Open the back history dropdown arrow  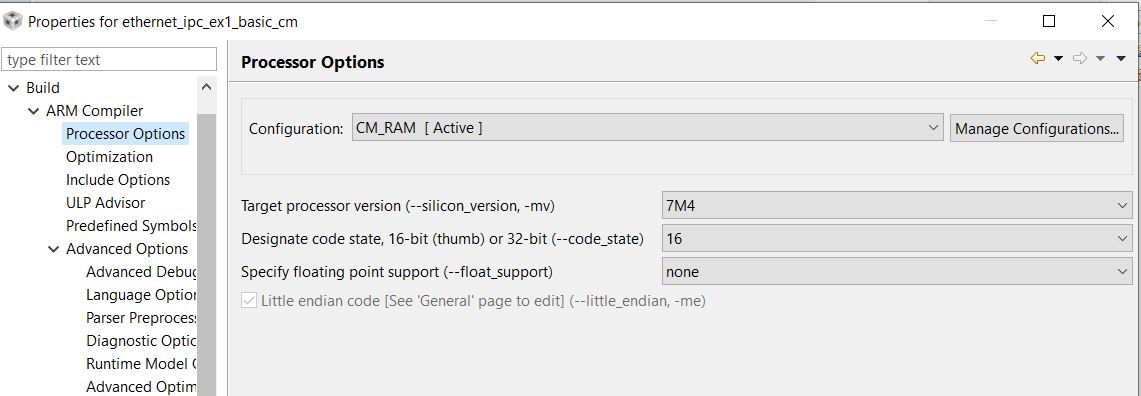(x=1058, y=59)
